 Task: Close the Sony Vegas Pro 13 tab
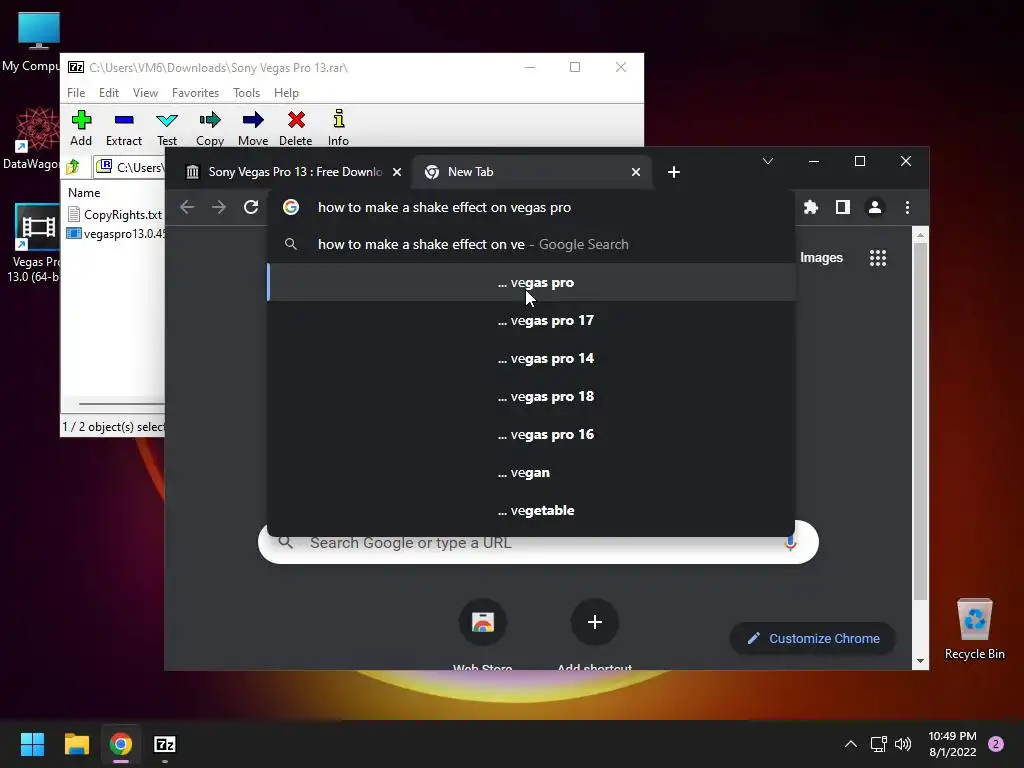pyautogui.click(x=396, y=172)
